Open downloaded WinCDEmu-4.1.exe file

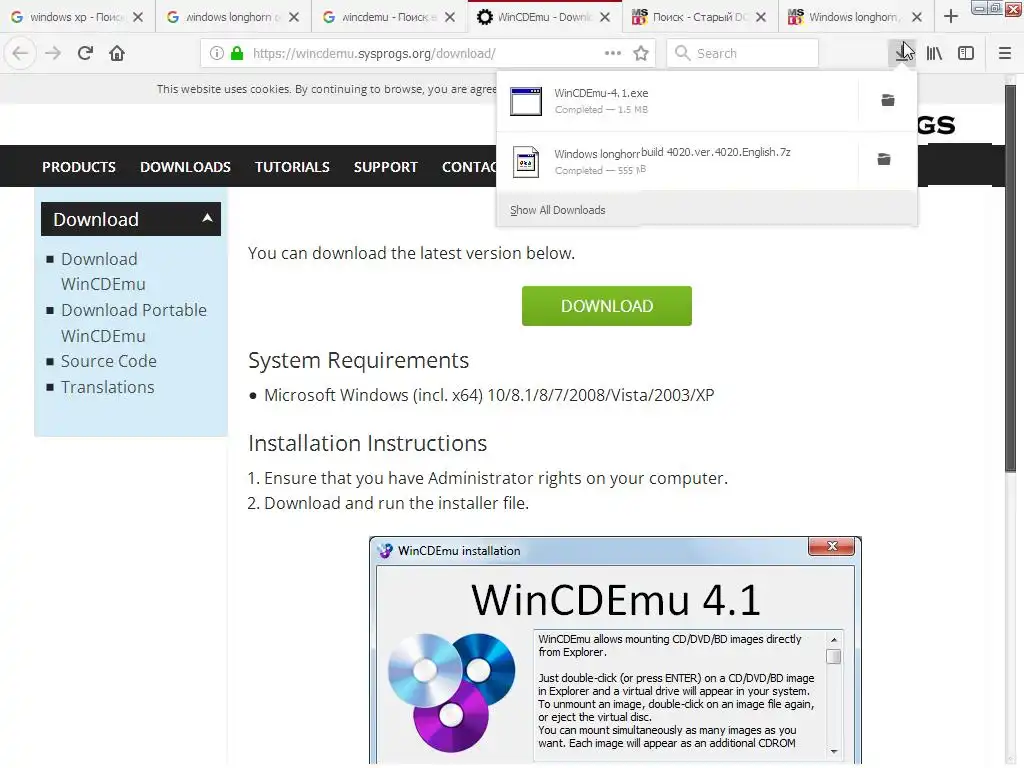(677, 101)
